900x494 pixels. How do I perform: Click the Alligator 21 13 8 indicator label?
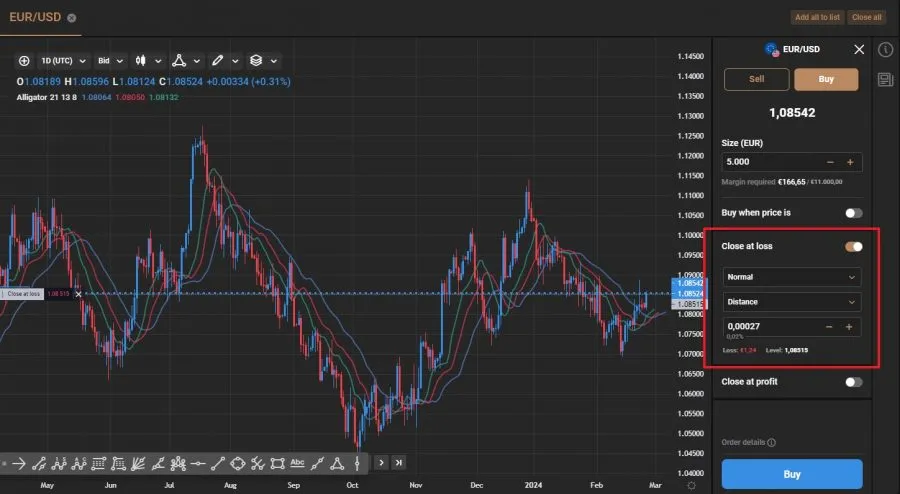tap(46, 98)
